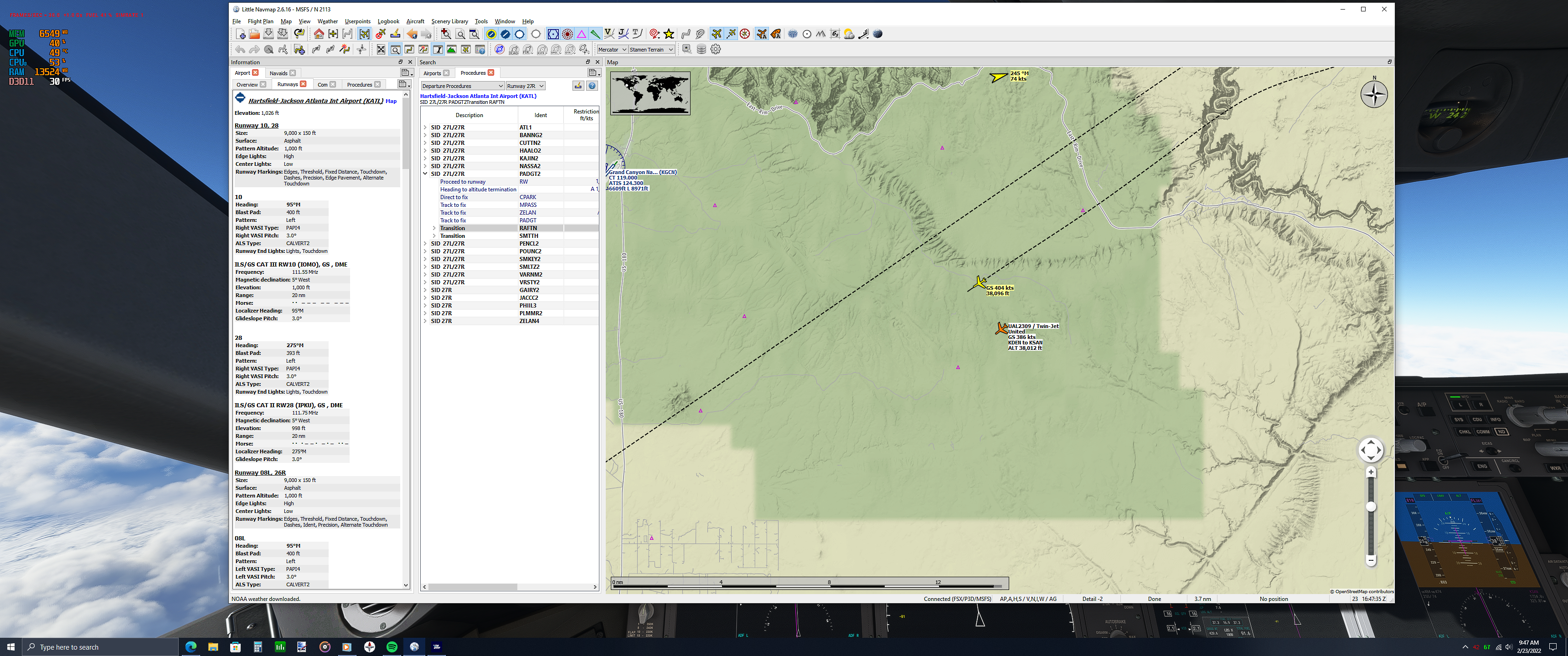Open the Runway 27R filter dropdown
This screenshot has width=1568, height=656.
(525, 87)
